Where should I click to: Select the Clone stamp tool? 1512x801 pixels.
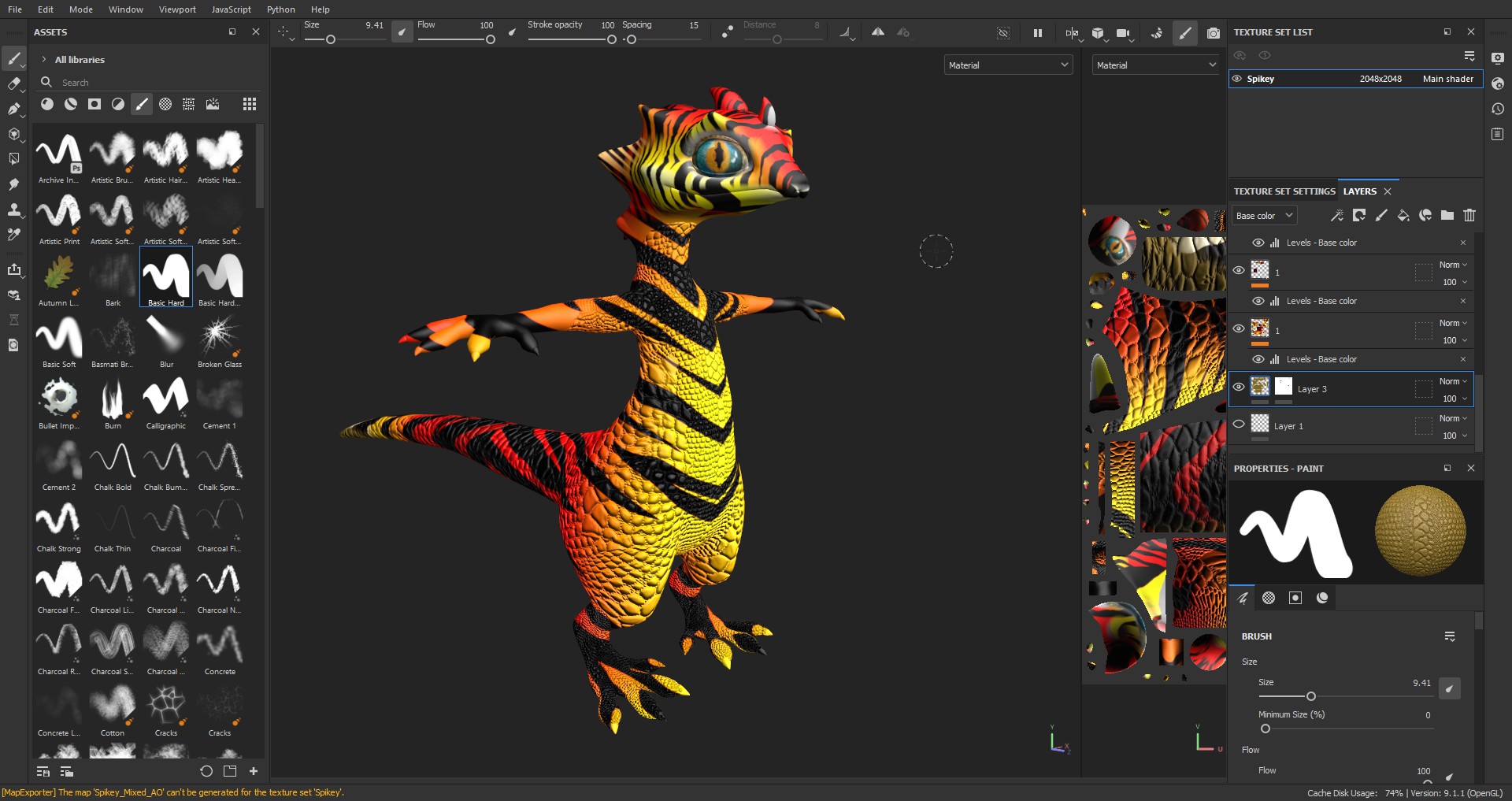13,210
